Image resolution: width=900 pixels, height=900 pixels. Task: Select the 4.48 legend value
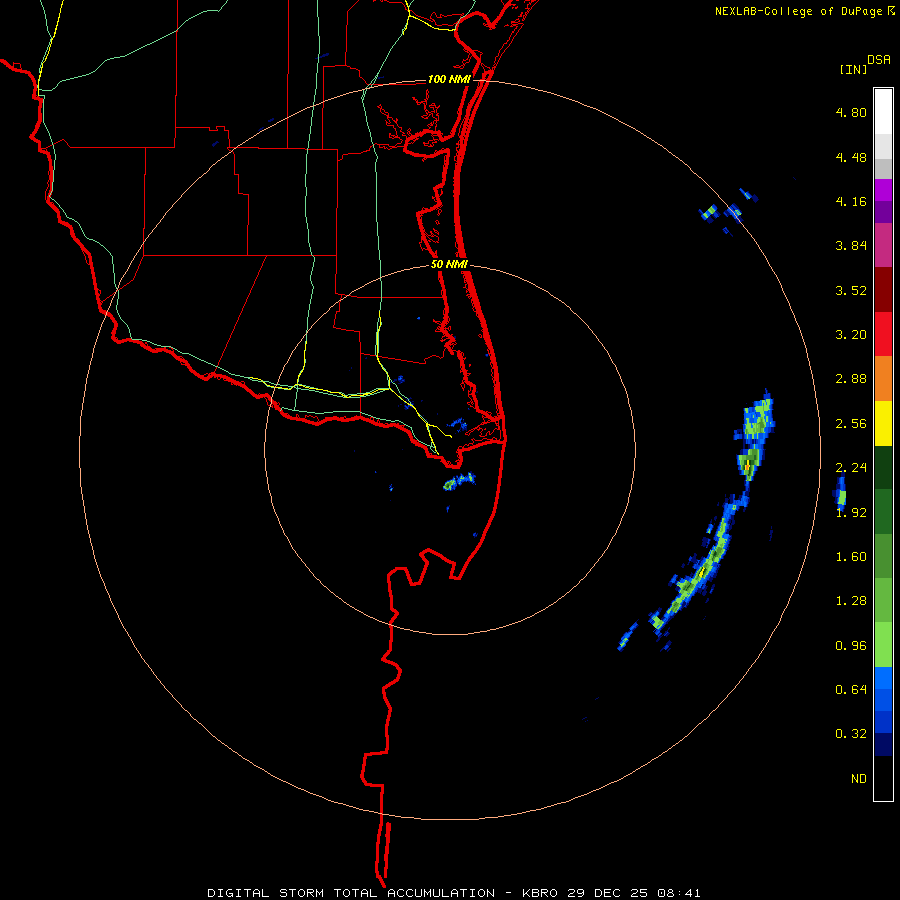pos(851,157)
